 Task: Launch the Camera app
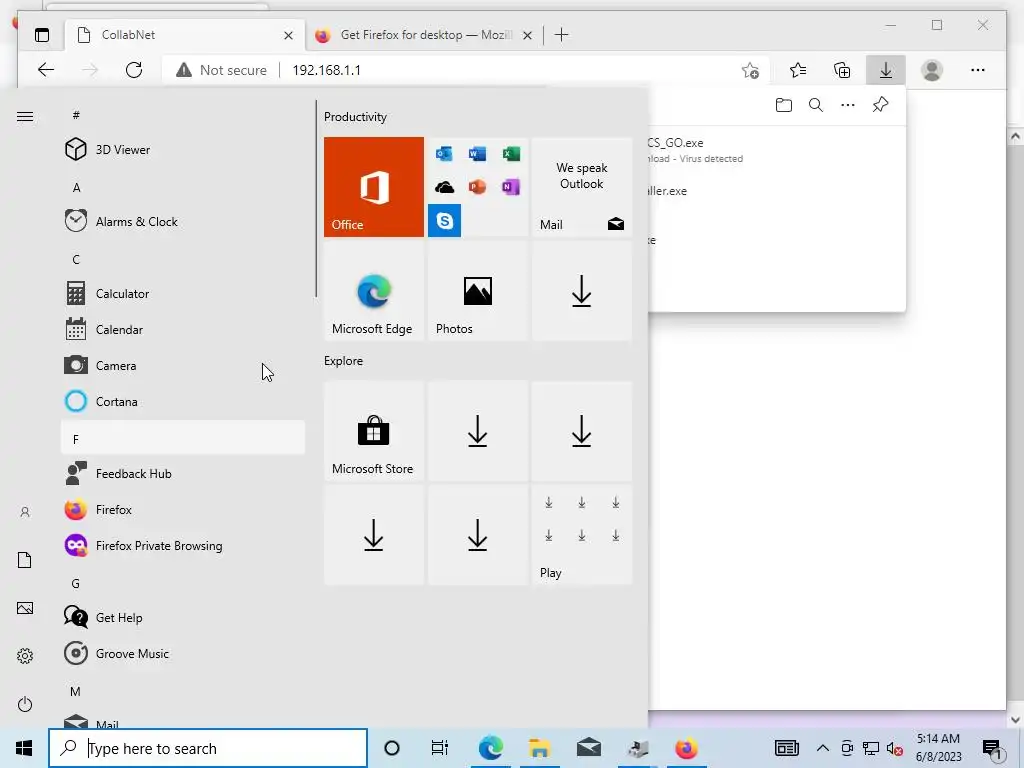183,365
